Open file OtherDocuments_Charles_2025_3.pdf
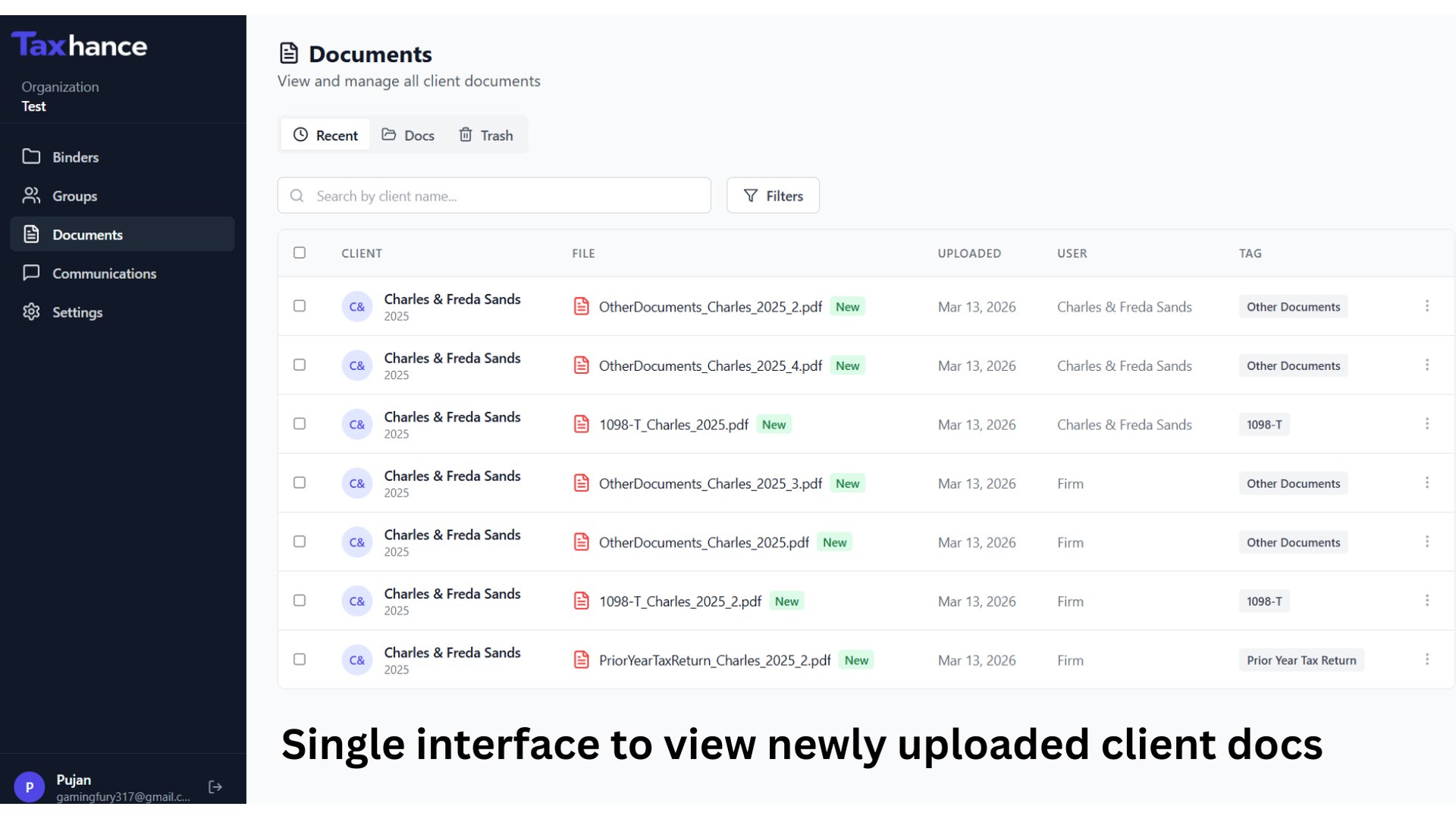Screen dimensions: 1456x819 pyautogui.click(x=710, y=483)
